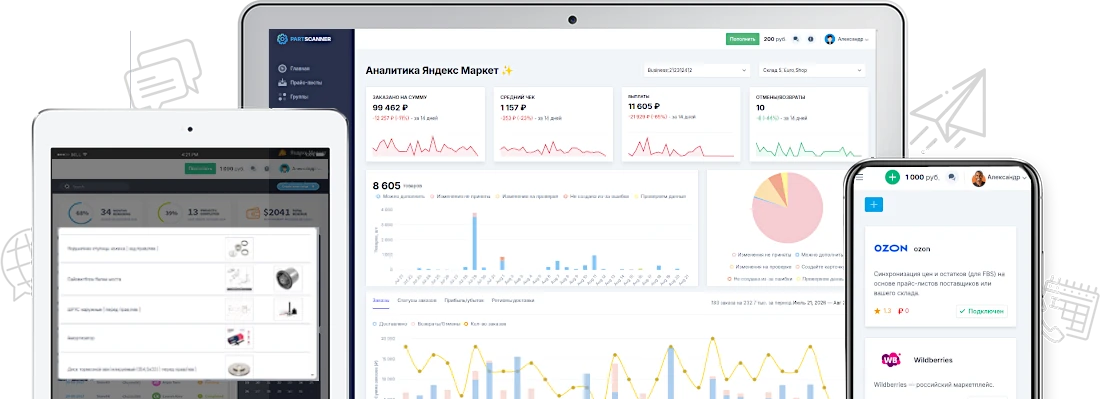The image size is (1100, 399).
Task: Expand the Александр user menu on laptop
Action: pos(852,39)
